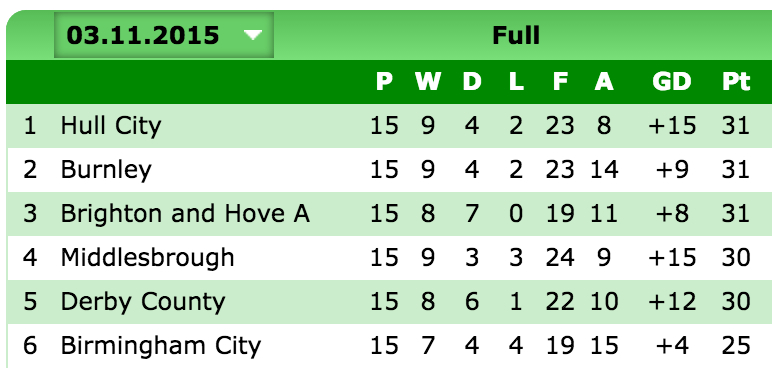Open the 03.11.2015 date dropdown
The width and height of the screenshot is (772, 368).
(163, 35)
